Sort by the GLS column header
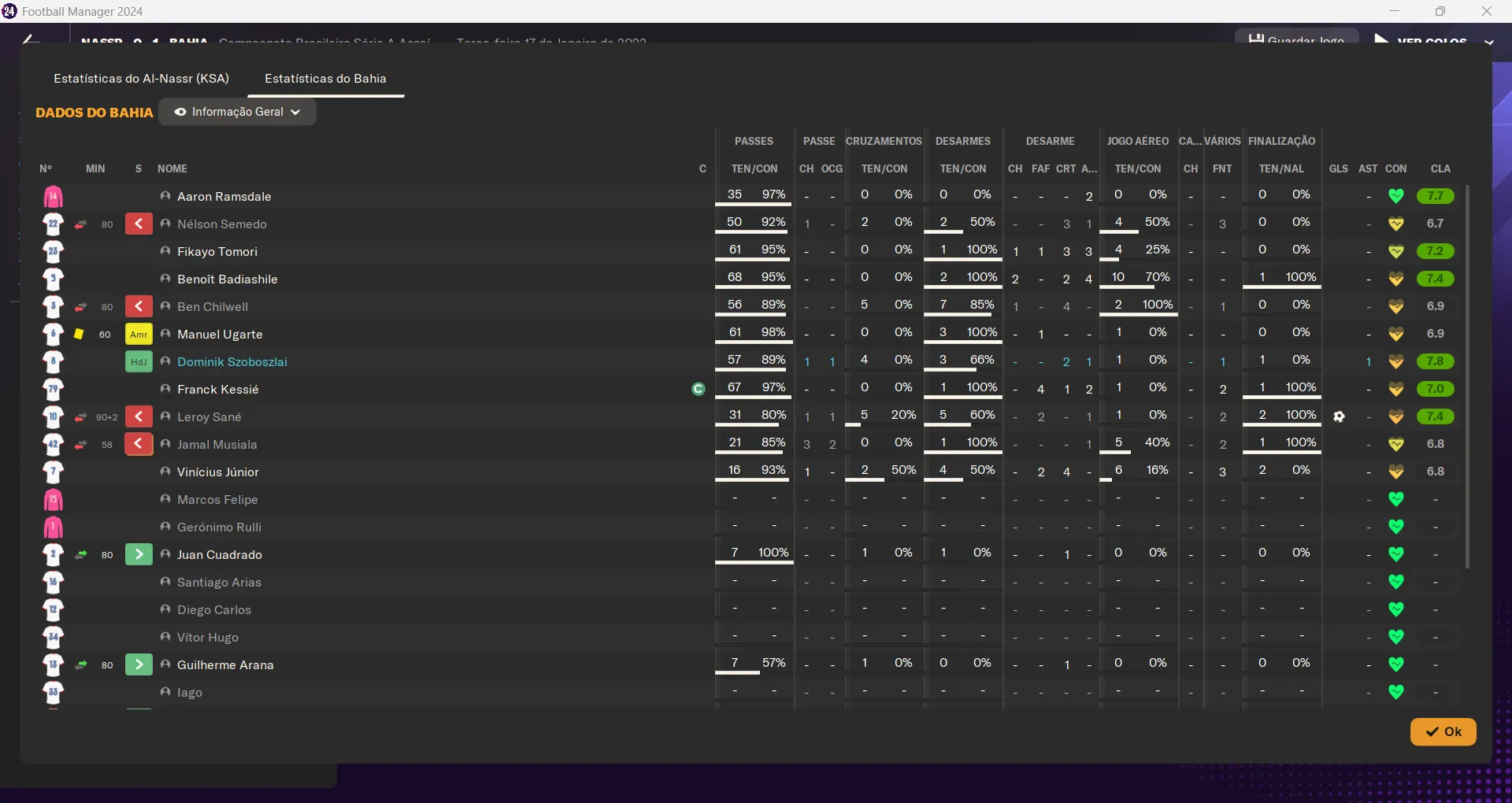 point(1338,168)
